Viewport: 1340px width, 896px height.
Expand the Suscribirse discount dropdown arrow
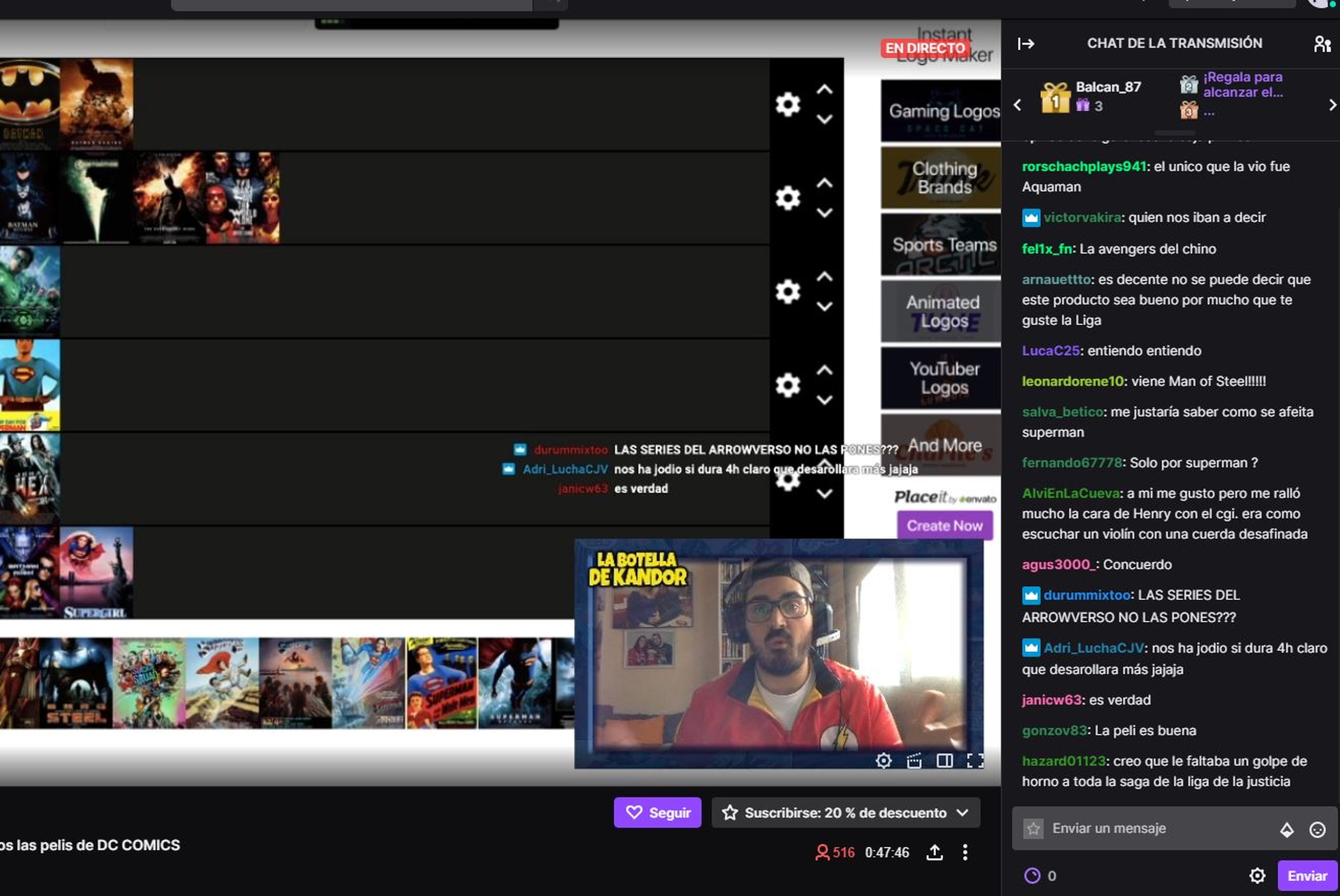click(962, 813)
